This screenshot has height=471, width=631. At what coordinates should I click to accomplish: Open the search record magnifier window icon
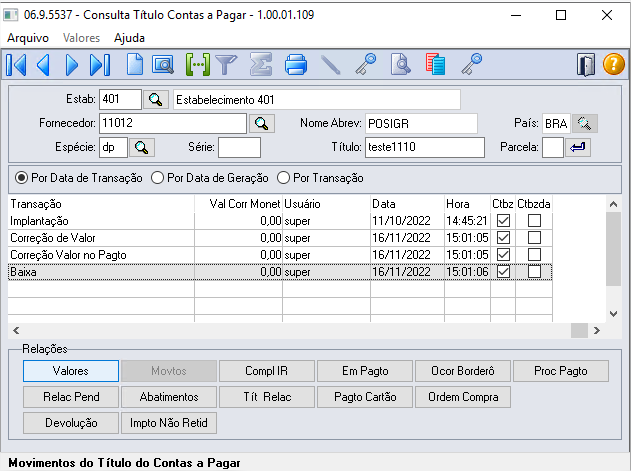(x=163, y=64)
